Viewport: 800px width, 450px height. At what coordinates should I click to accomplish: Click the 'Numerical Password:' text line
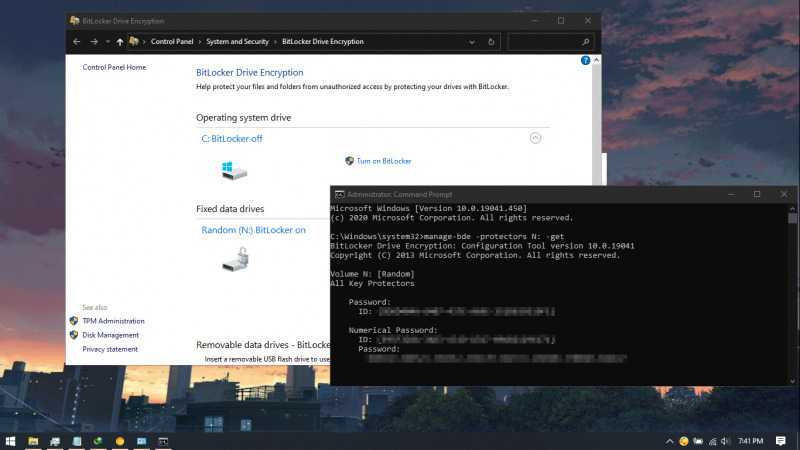(x=393, y=331)
